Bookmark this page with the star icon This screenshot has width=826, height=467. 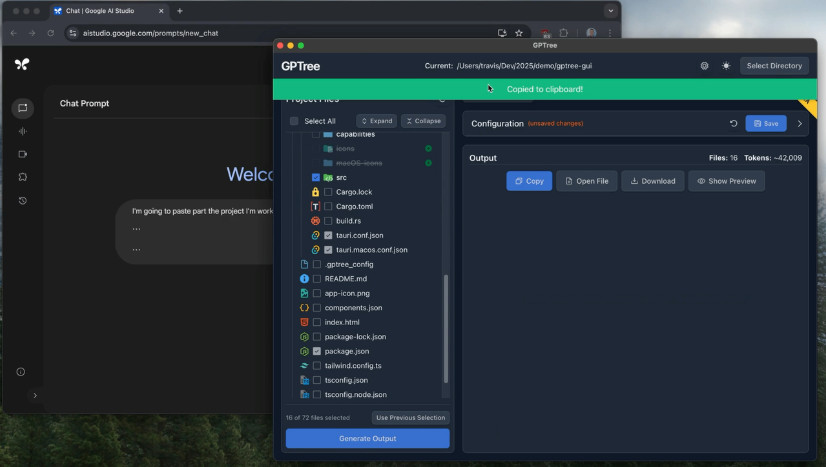[x=519, y=33]
